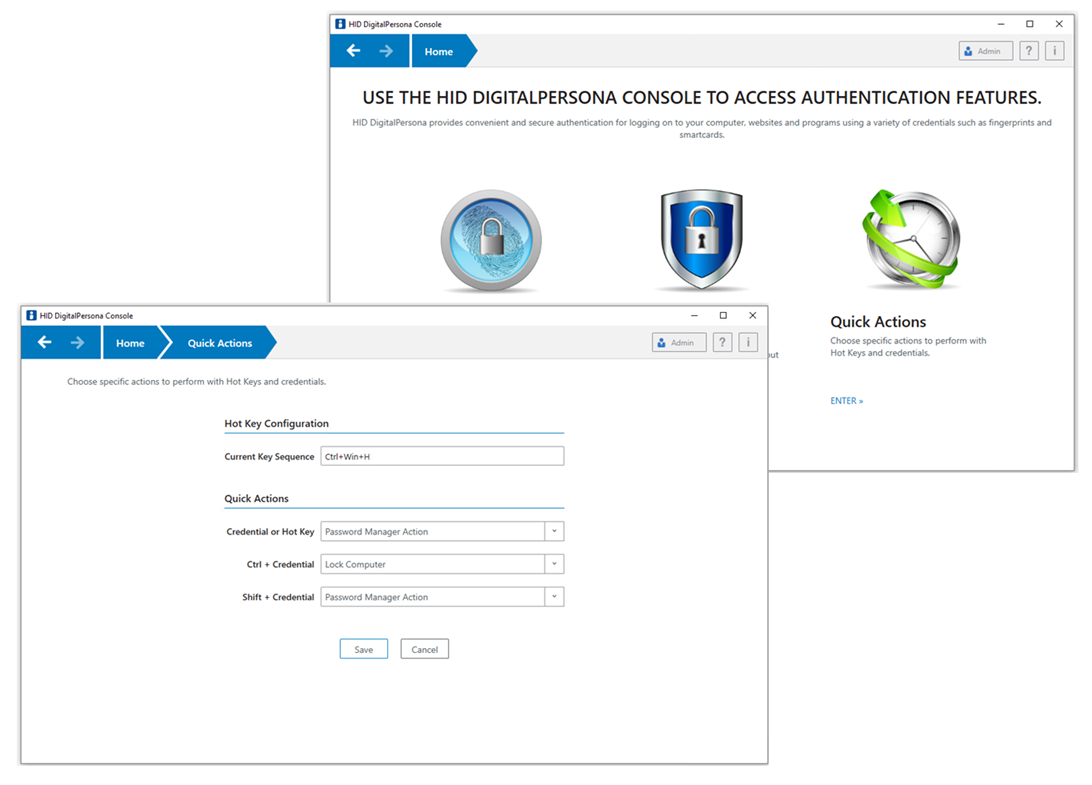1092x785 pixels.
Task: Save the Quick Actions settings
Action: 363,650
